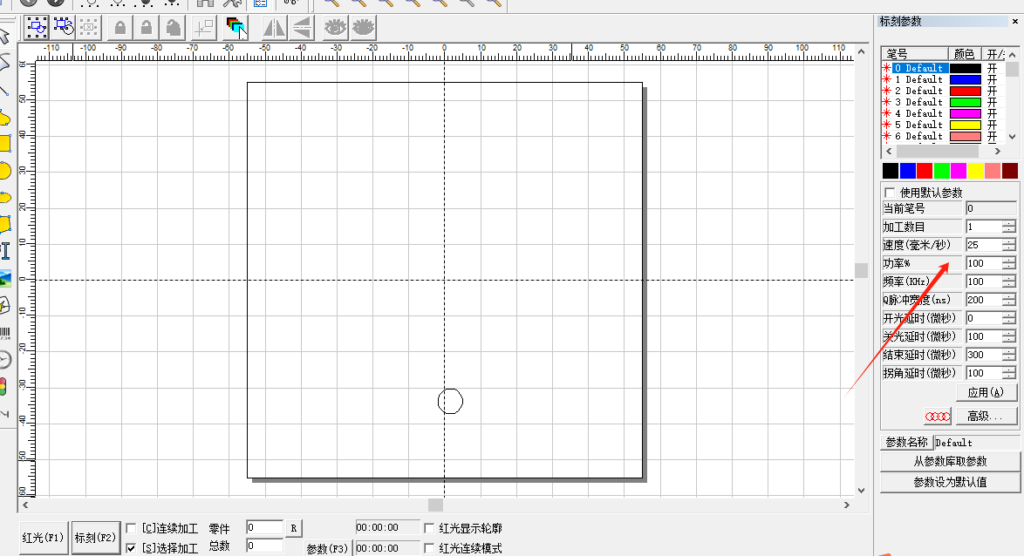This screenshot has width=1024, height=556.
Task: Enable the 红光显示轮廓 checkbox
Action: pyautogui.click(x=431, y=528)
